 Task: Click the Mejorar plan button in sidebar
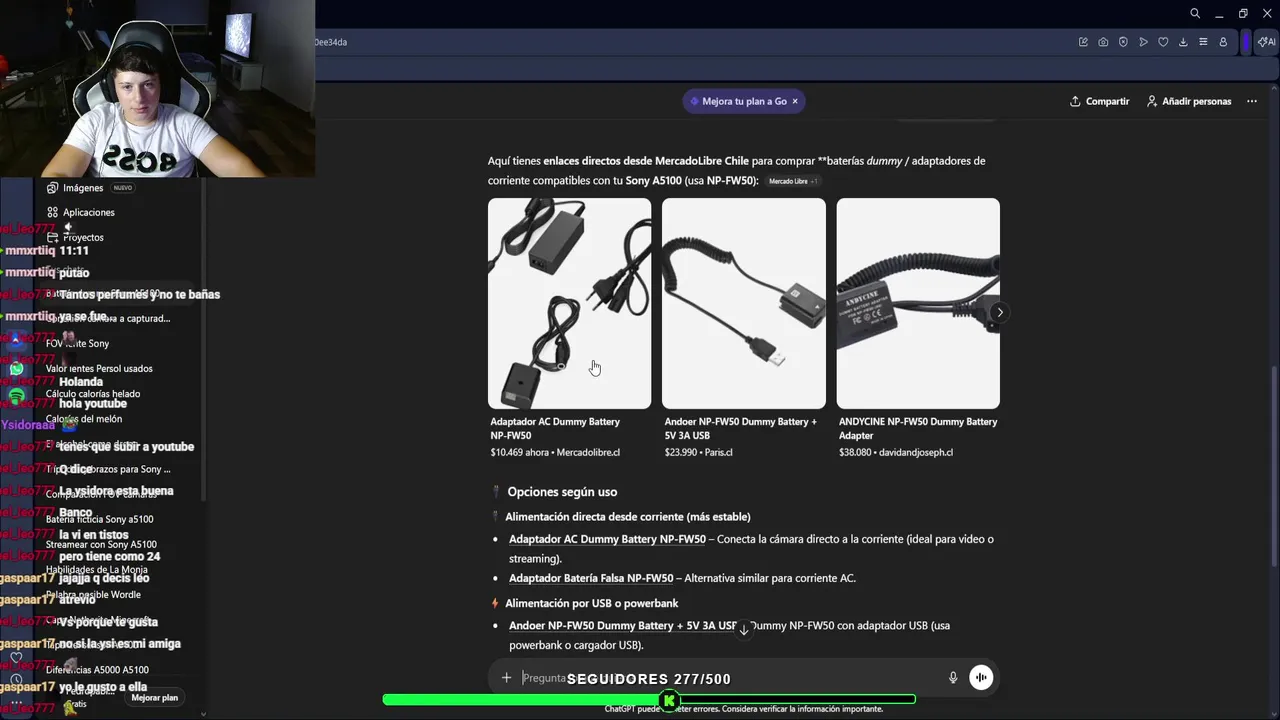point(155,698)
